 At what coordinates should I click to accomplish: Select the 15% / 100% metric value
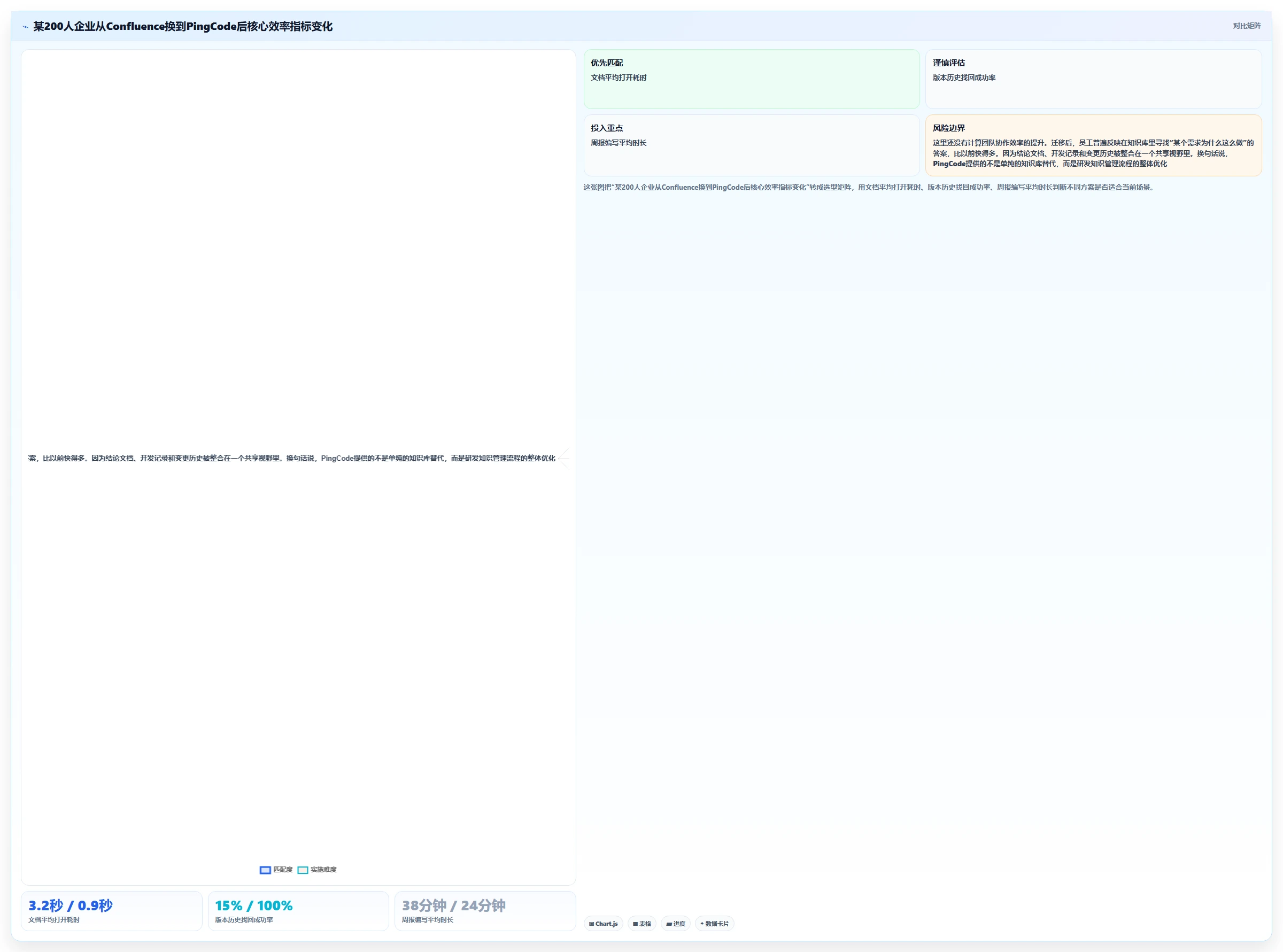[x=253, y=905]
